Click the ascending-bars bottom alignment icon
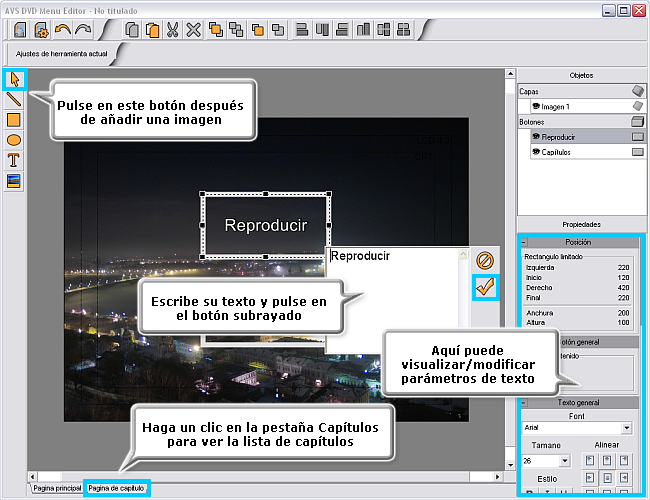Screen dimensions: 650x500 pyautogui.click(x=363, y=29)
